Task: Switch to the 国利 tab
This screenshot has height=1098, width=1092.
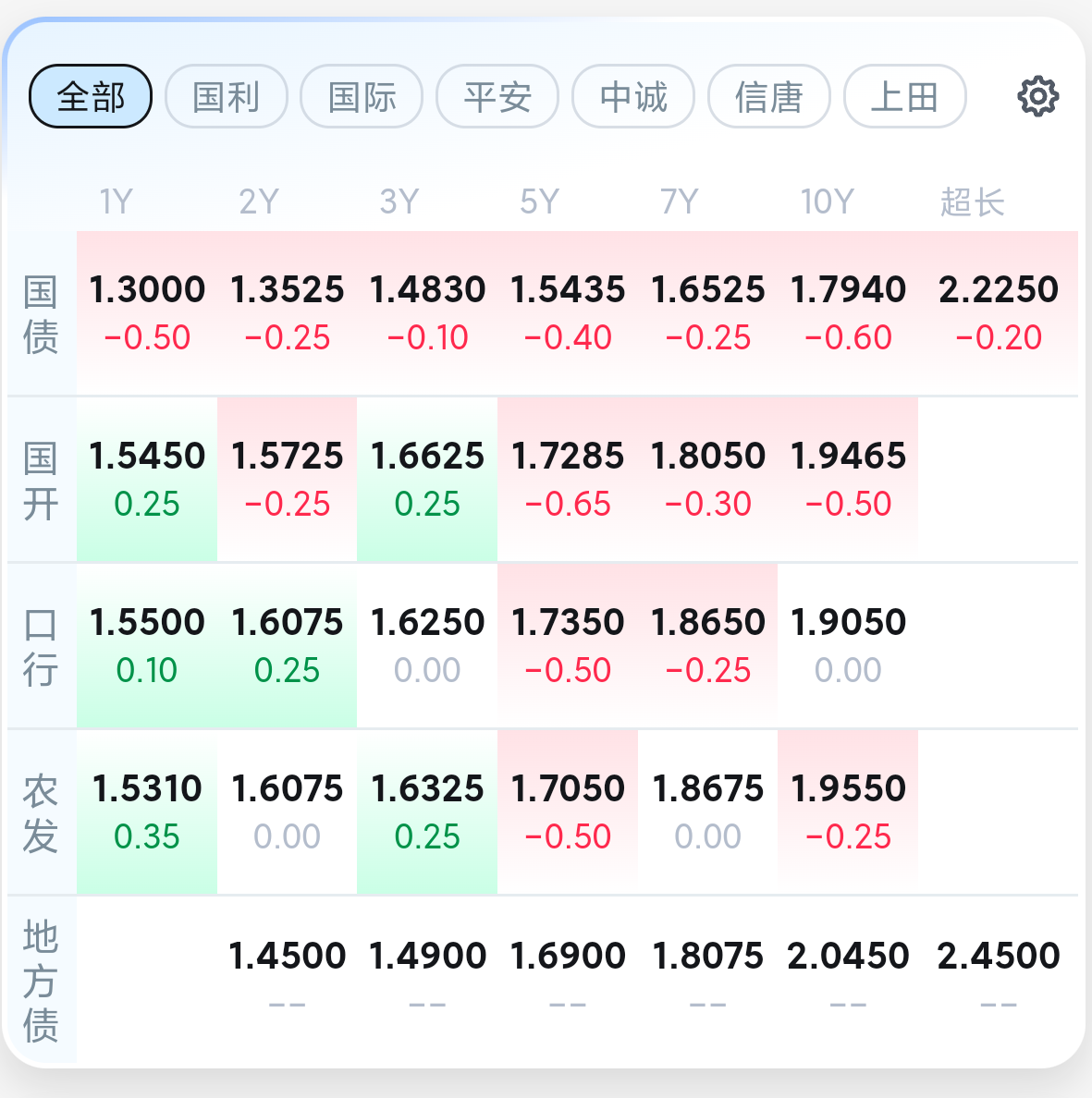Action: (227, 96)
